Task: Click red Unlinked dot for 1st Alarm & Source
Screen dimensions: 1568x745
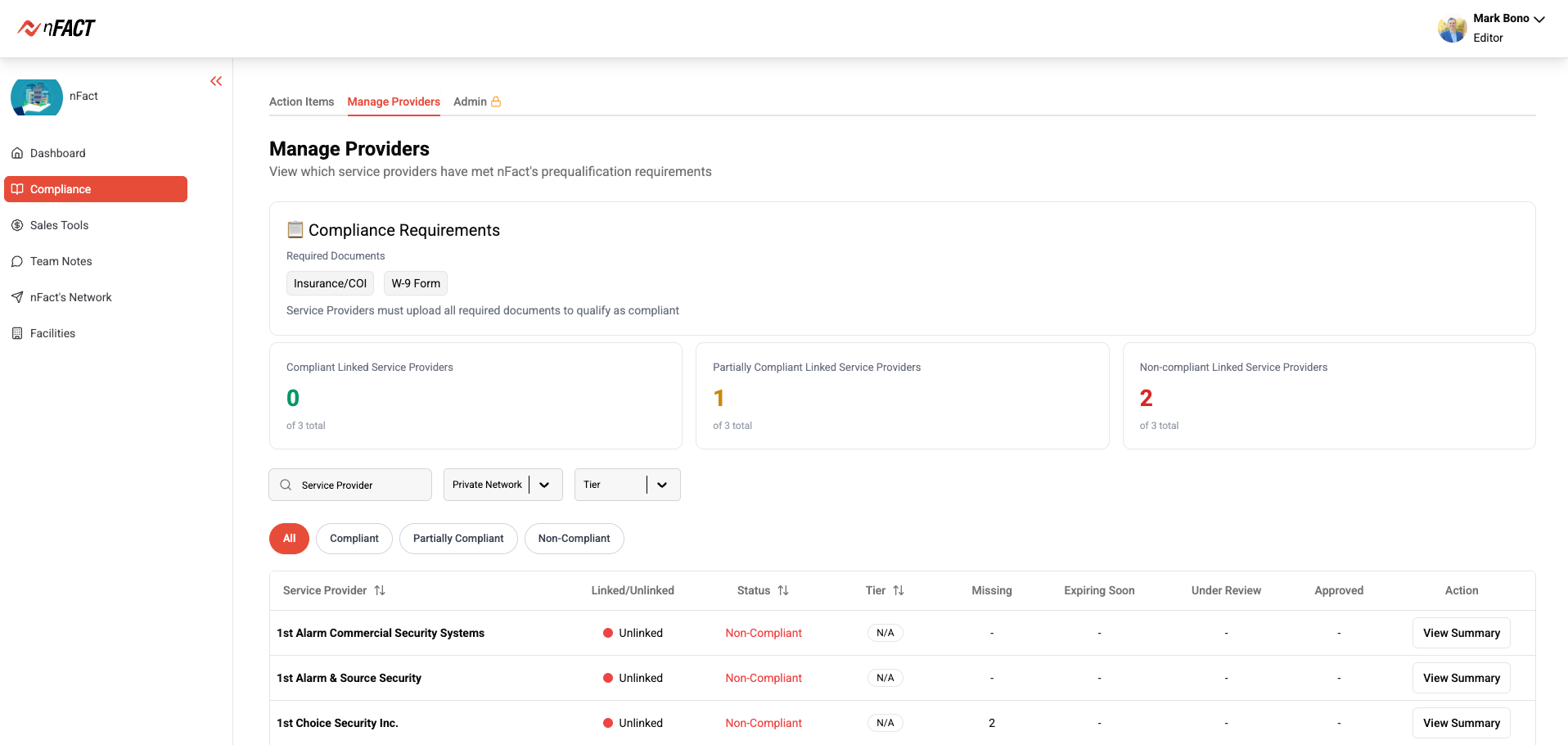Action: (x=608, y=678)
